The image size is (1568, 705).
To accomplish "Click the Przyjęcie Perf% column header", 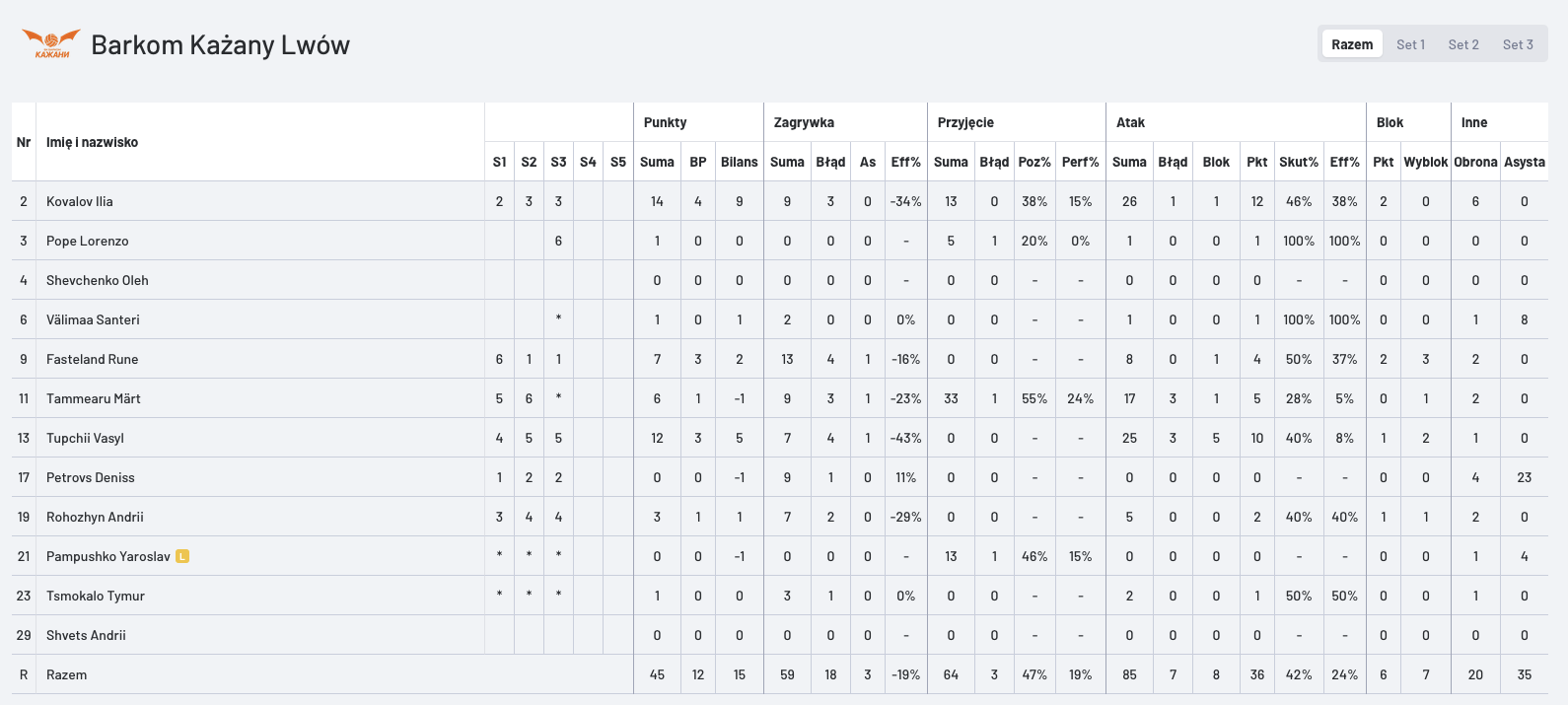I will [x=1080, y=162].
